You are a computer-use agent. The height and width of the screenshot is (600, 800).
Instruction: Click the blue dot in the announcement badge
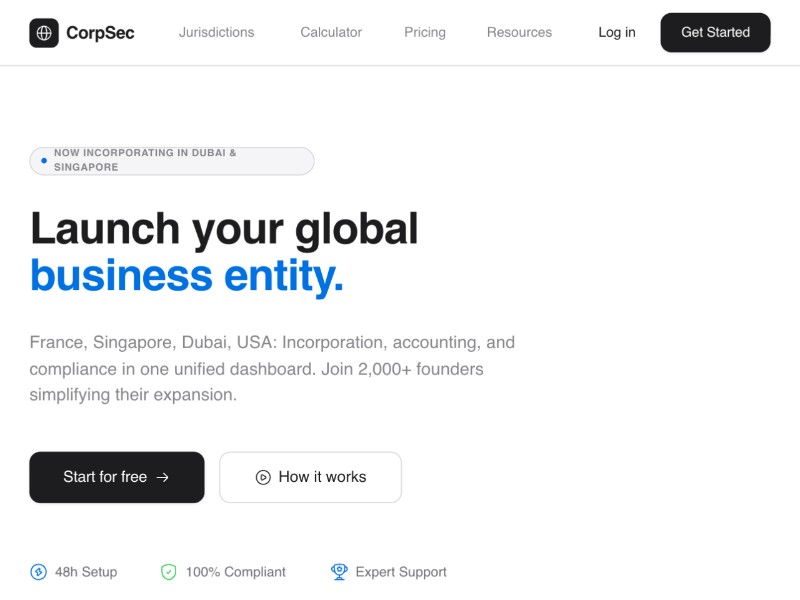tap(44, 160)
